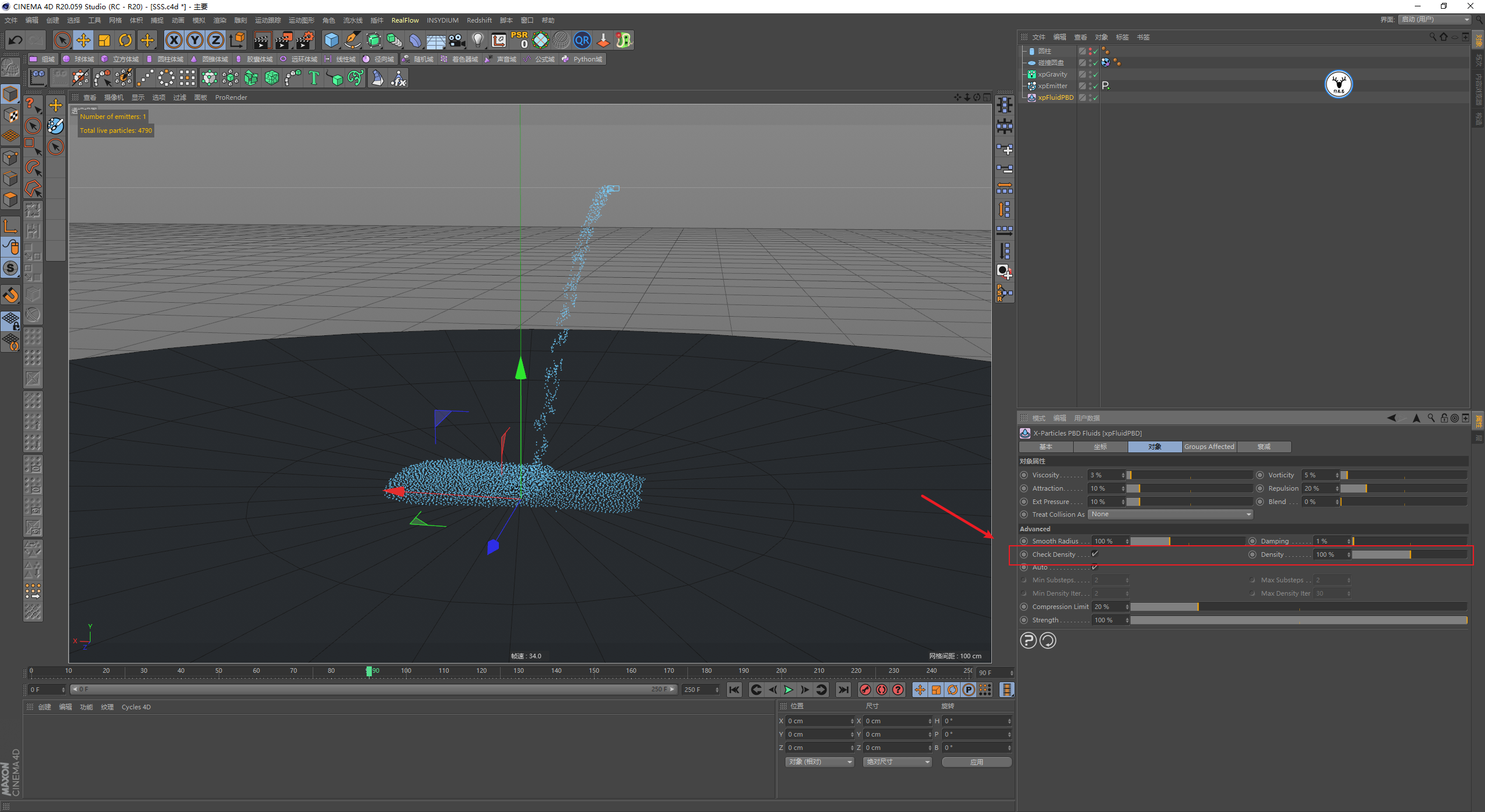
Task: Toggle X-axis lock icon
Action: tap(173, 40)
